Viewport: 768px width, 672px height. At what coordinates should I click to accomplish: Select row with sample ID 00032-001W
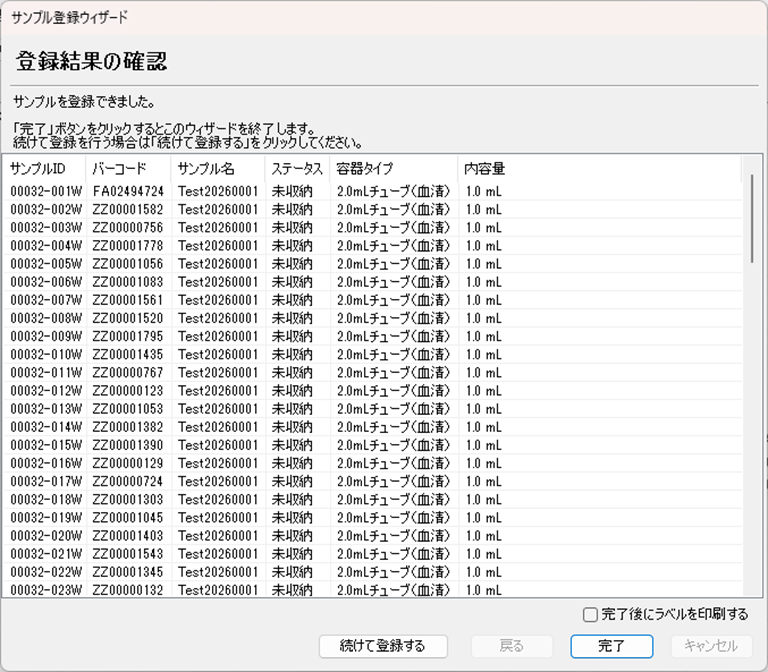[x=45, y=191]
